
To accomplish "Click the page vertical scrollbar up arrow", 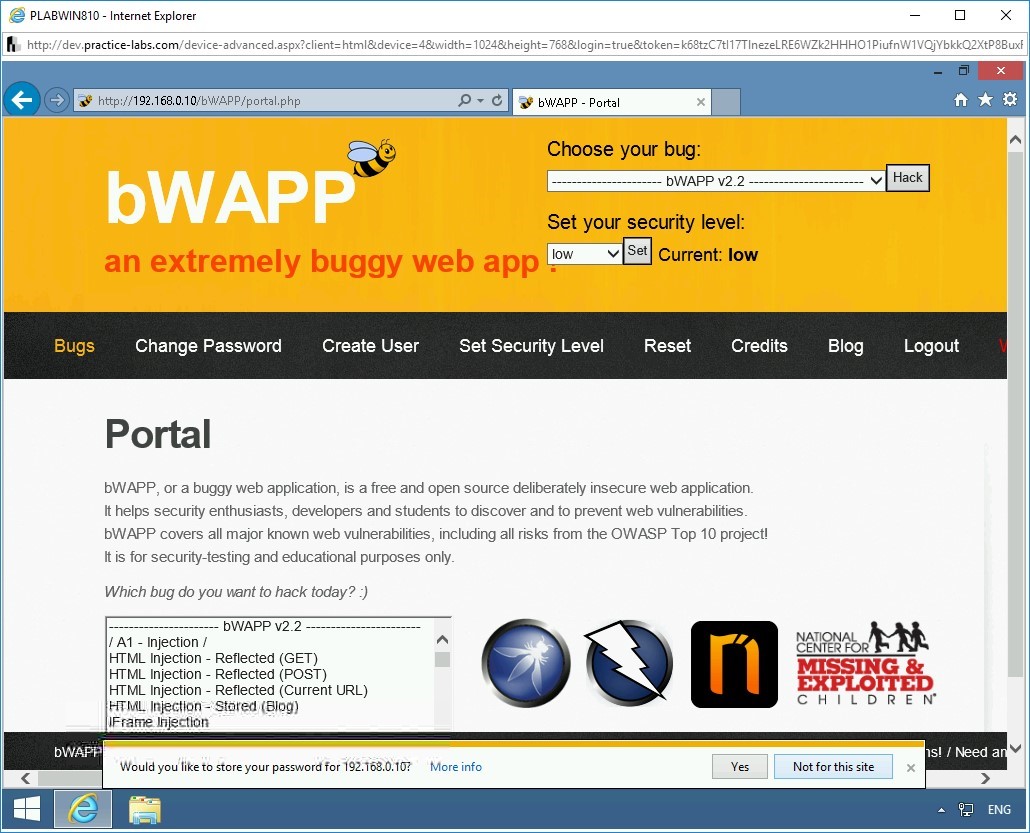I will (1015, 140).
